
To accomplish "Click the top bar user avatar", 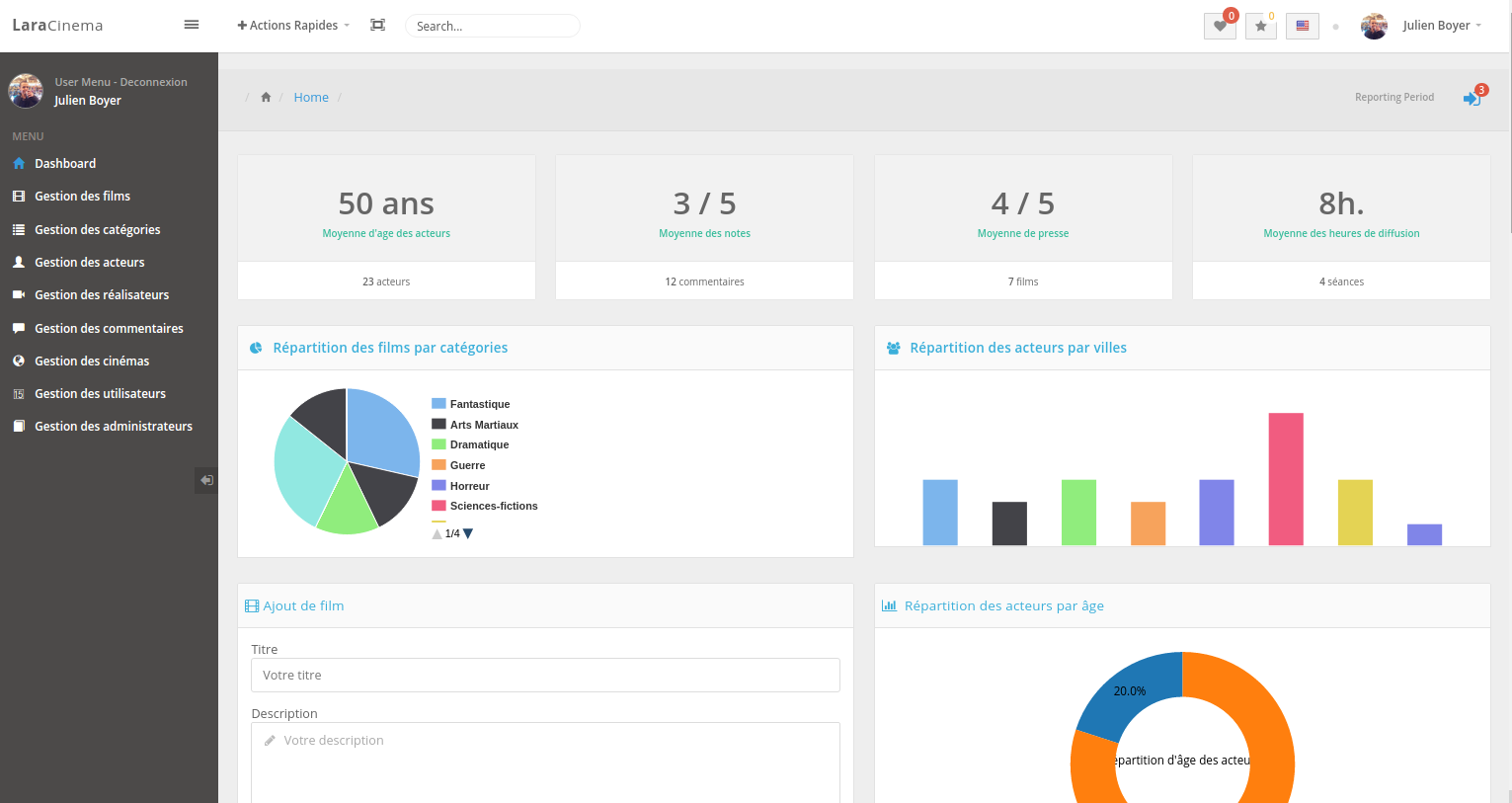I will pyautogui.click(x=1374, y=26).
